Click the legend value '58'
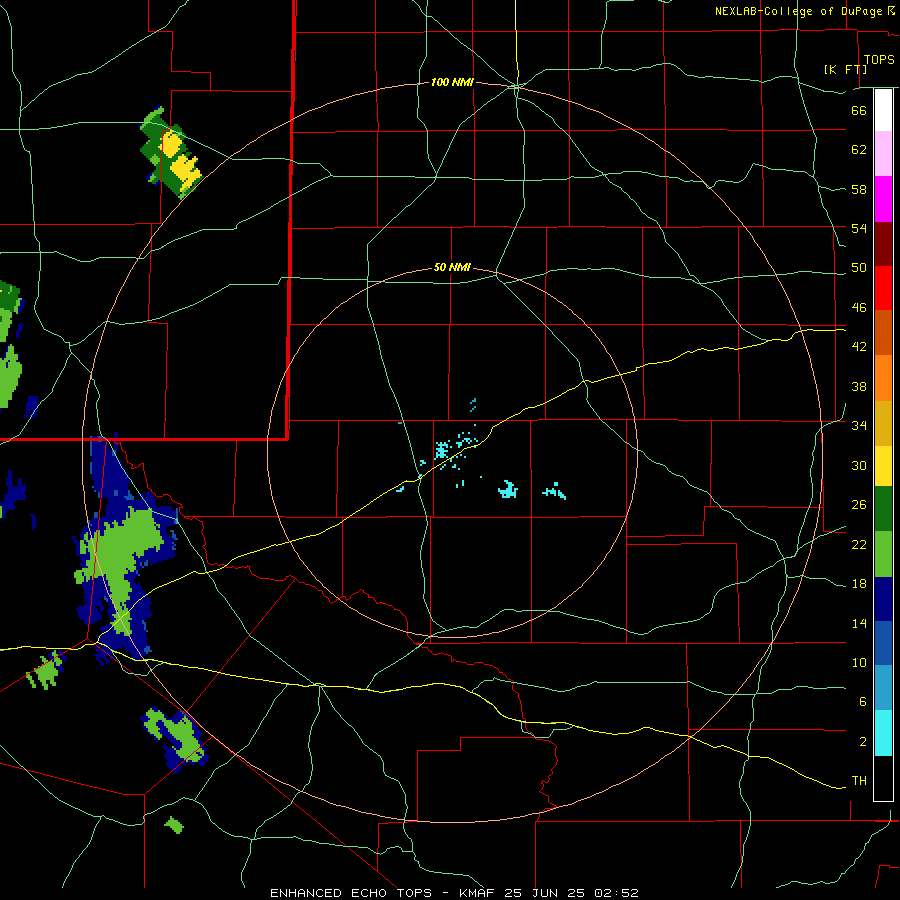Viewport: 900px width, 900px height. click(859, 189)
